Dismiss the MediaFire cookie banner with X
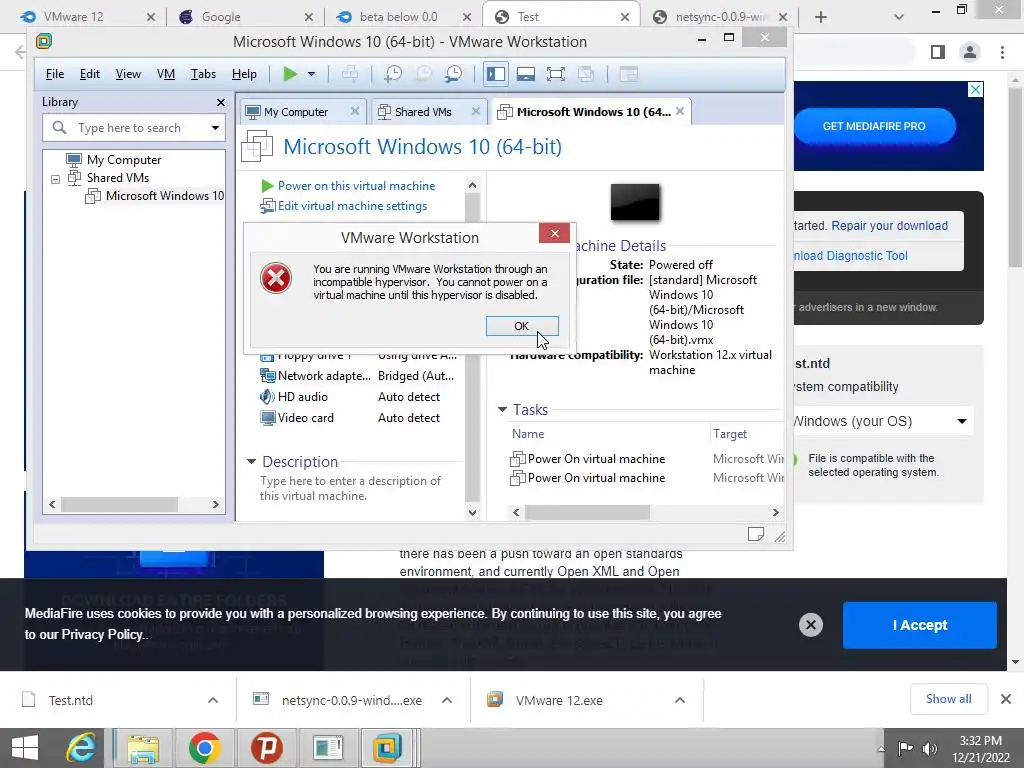 (810, 625)
